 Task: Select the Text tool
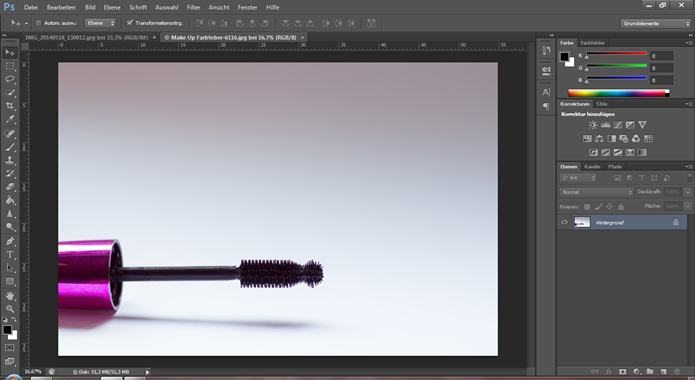pyautogui.click(x=10, y=255)
